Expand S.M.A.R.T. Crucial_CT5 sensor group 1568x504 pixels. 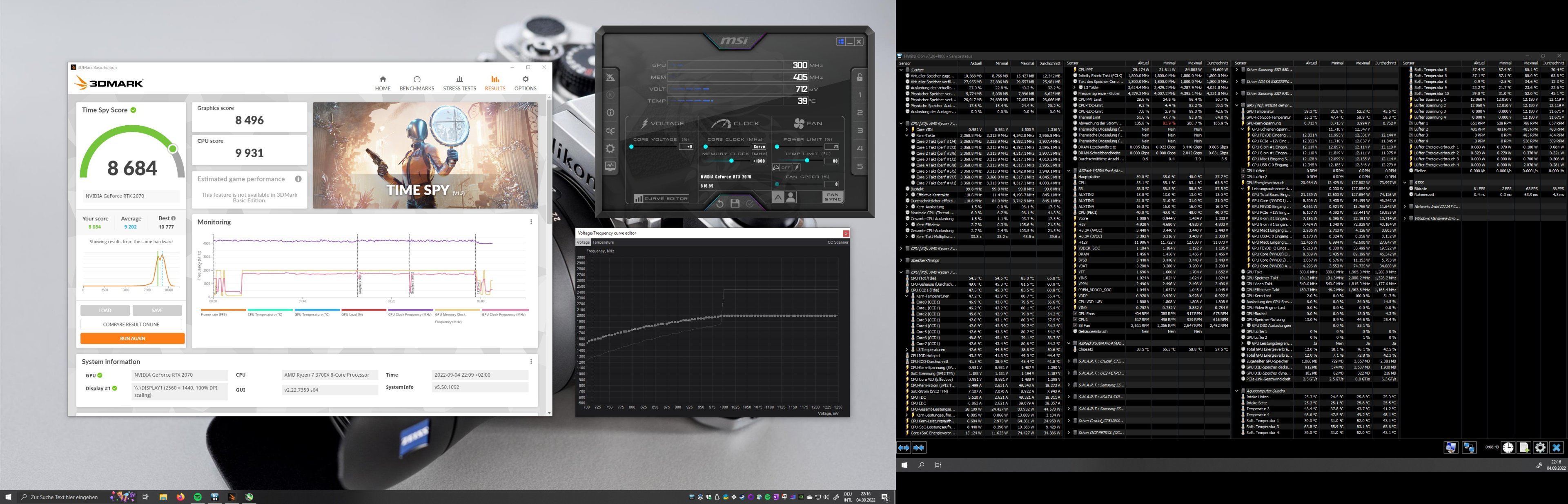tap(1069, 361)
